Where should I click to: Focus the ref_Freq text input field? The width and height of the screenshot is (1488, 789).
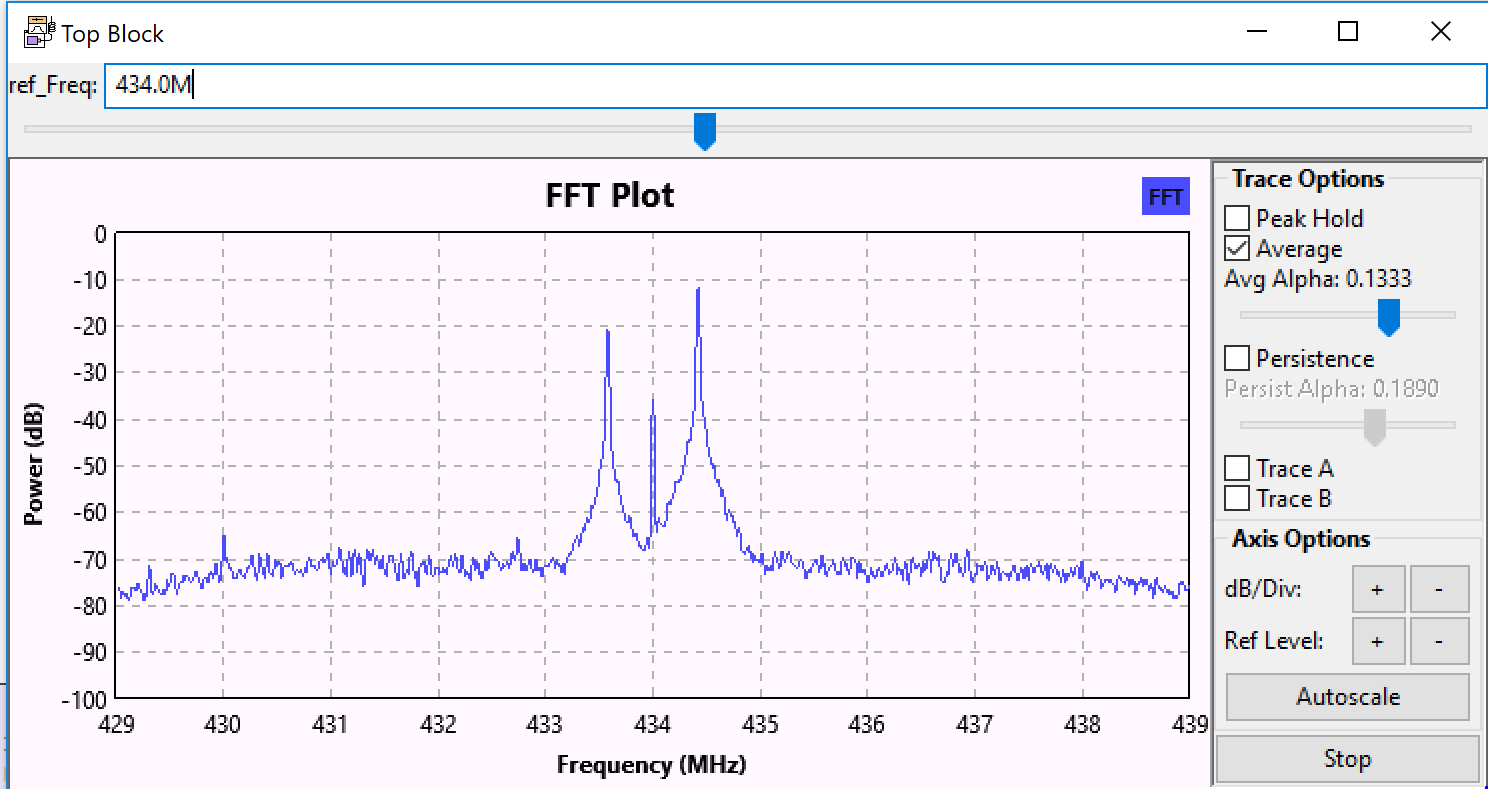(x=795, y=86)
